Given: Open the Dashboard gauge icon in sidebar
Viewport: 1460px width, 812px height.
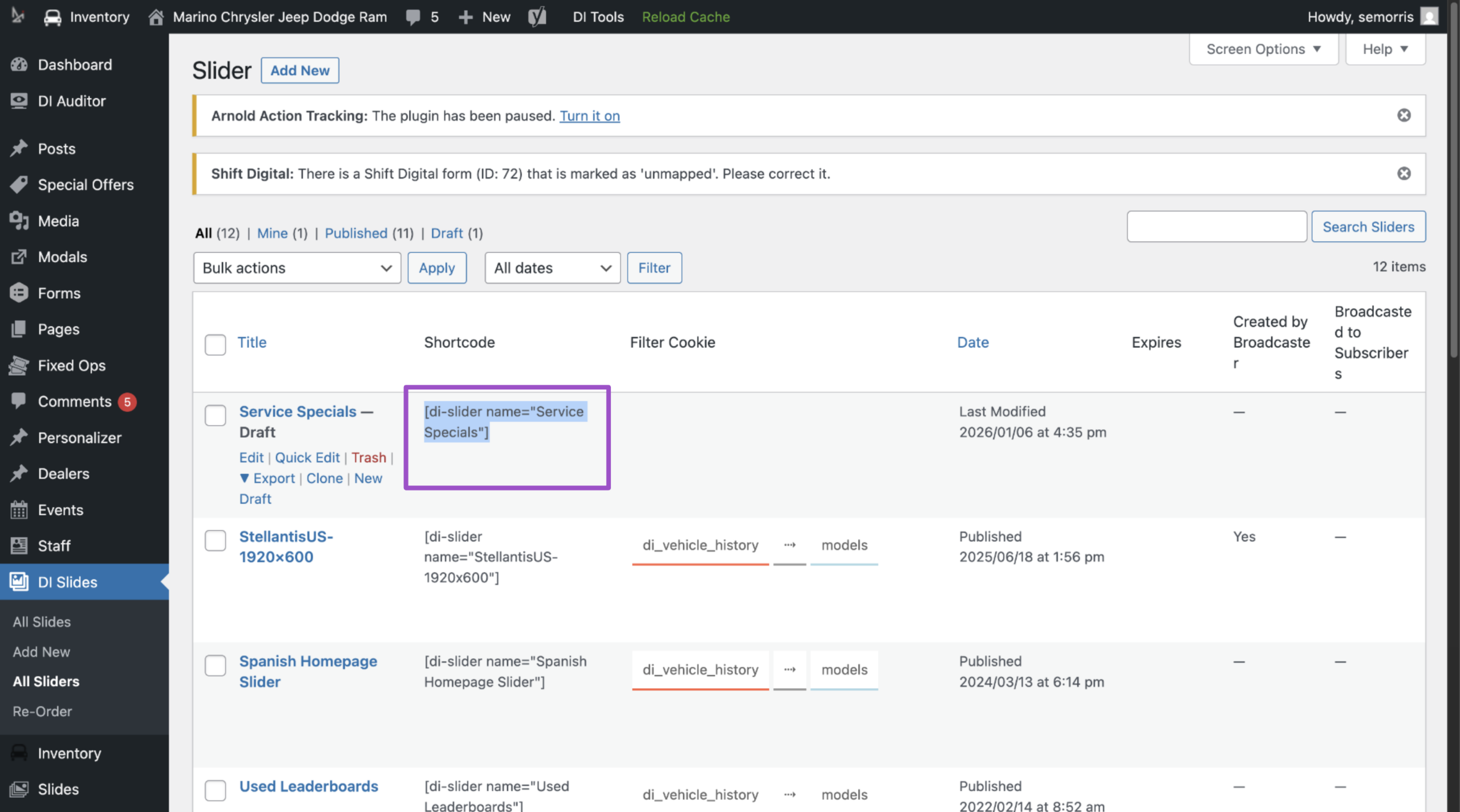Looking at the screenshot, I should (x=19, y=64).
